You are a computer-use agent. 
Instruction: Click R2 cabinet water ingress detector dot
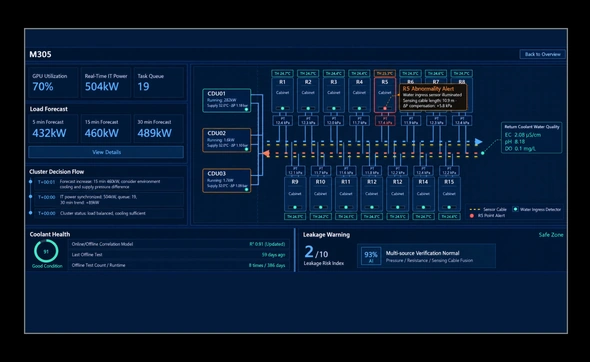pyautogui.click(x=308, y=108)
